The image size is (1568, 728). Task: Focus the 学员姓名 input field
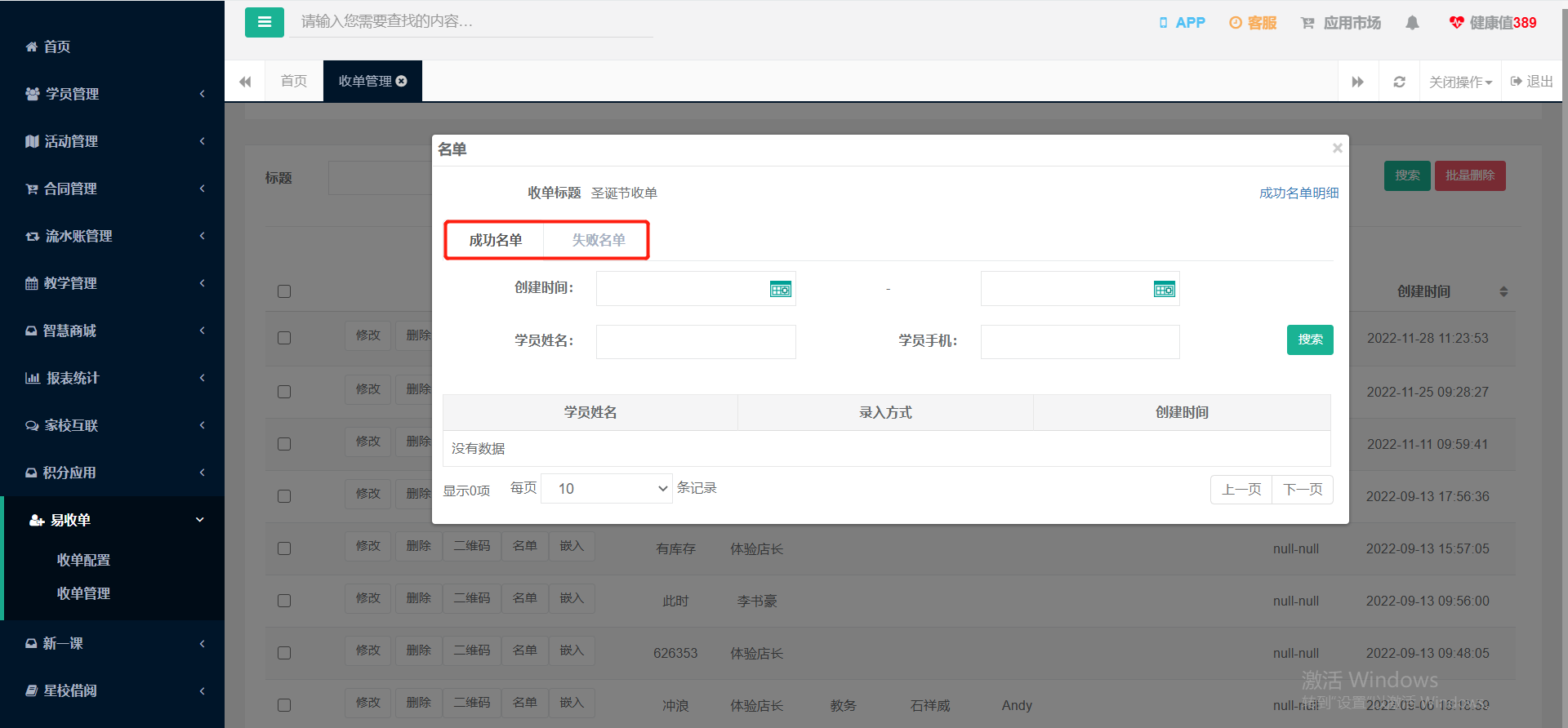pos(696,342)
